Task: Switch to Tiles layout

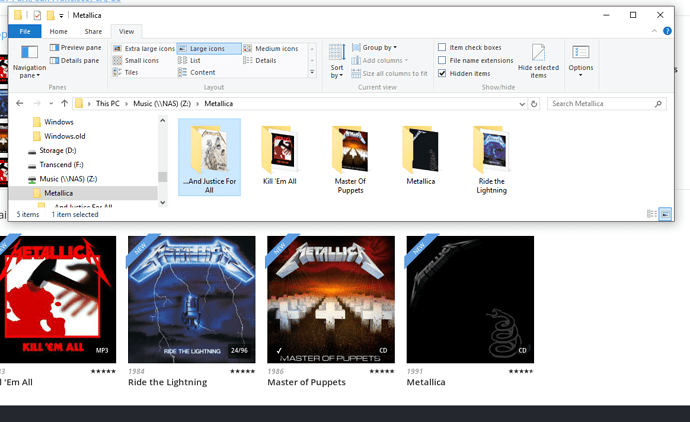Action: coord(126,72)
